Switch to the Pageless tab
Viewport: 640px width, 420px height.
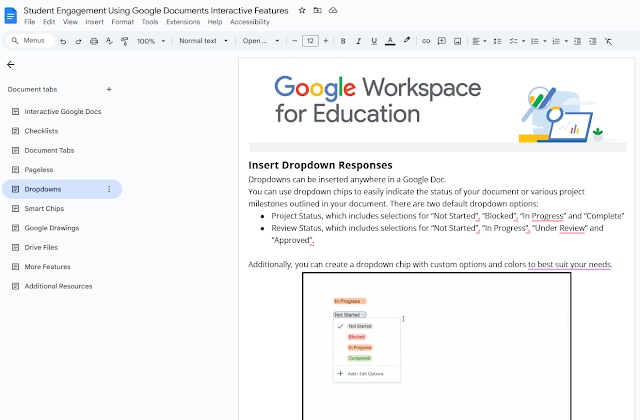pyautogui.click(x=62, y=170)
